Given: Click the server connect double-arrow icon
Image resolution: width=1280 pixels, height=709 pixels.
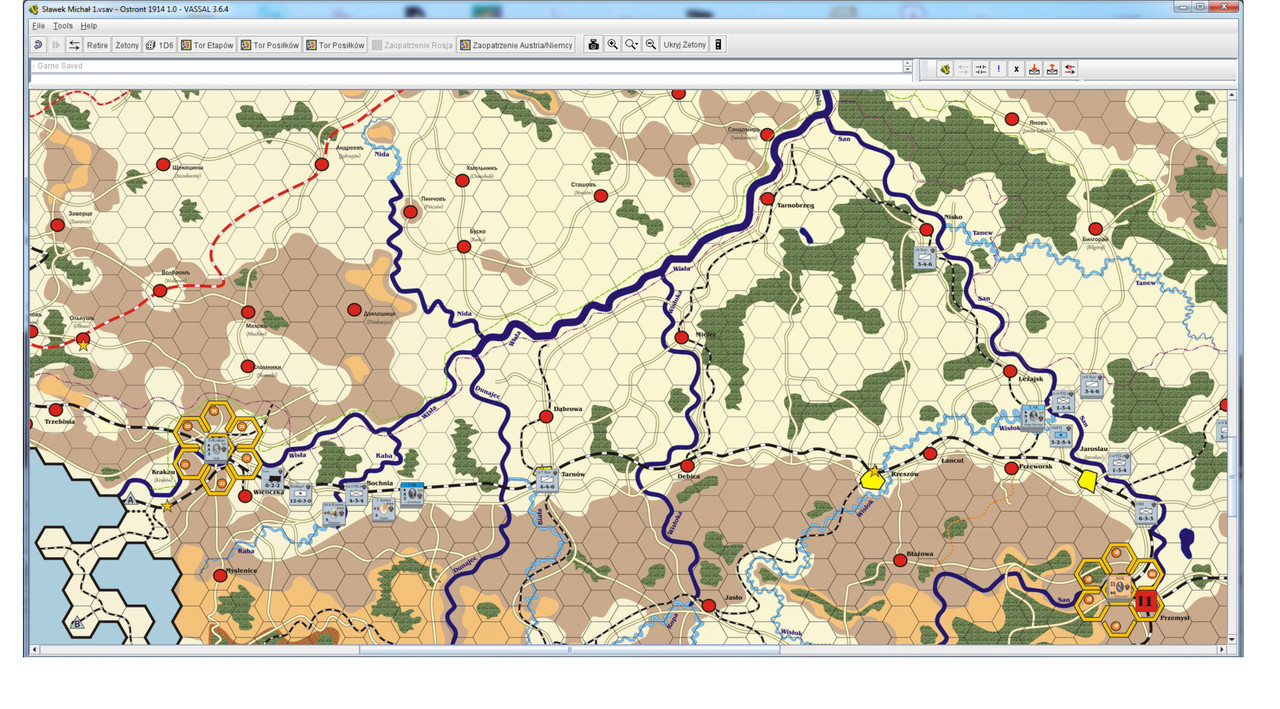Looking at the screenshot, I should click(x=74, y=45).
